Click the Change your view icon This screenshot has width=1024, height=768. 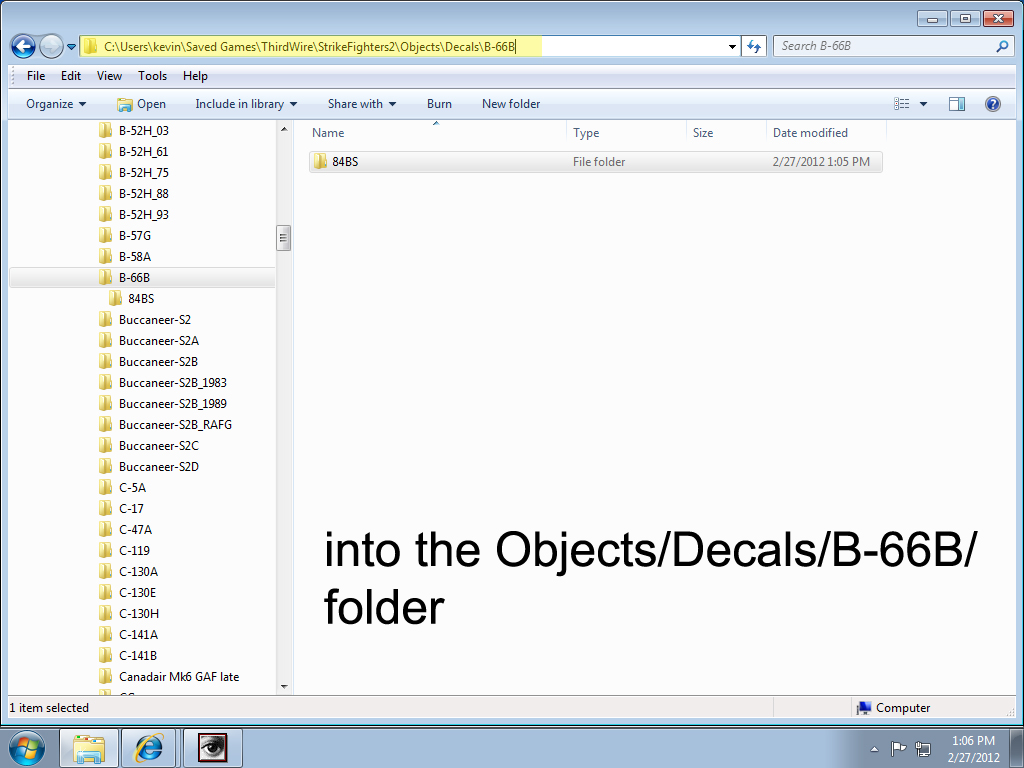901,104
